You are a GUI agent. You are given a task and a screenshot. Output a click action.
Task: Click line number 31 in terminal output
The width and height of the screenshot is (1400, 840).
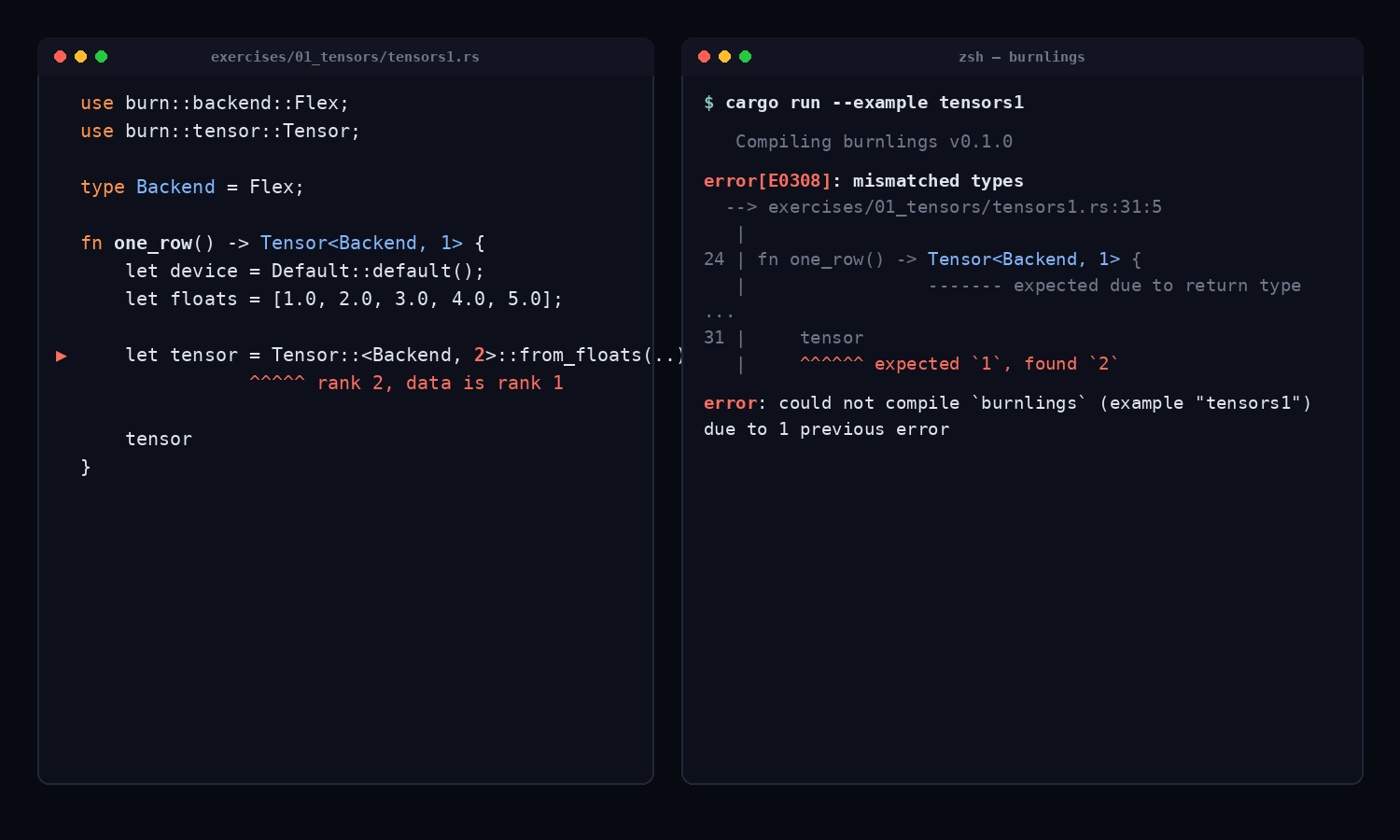click(x=714, y=338)
